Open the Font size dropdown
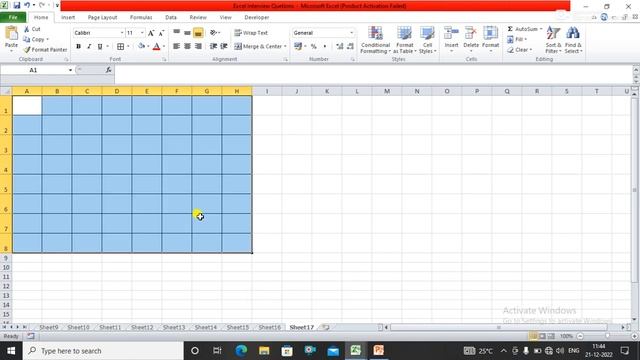The image size is (640, 360). click(142, 33)
